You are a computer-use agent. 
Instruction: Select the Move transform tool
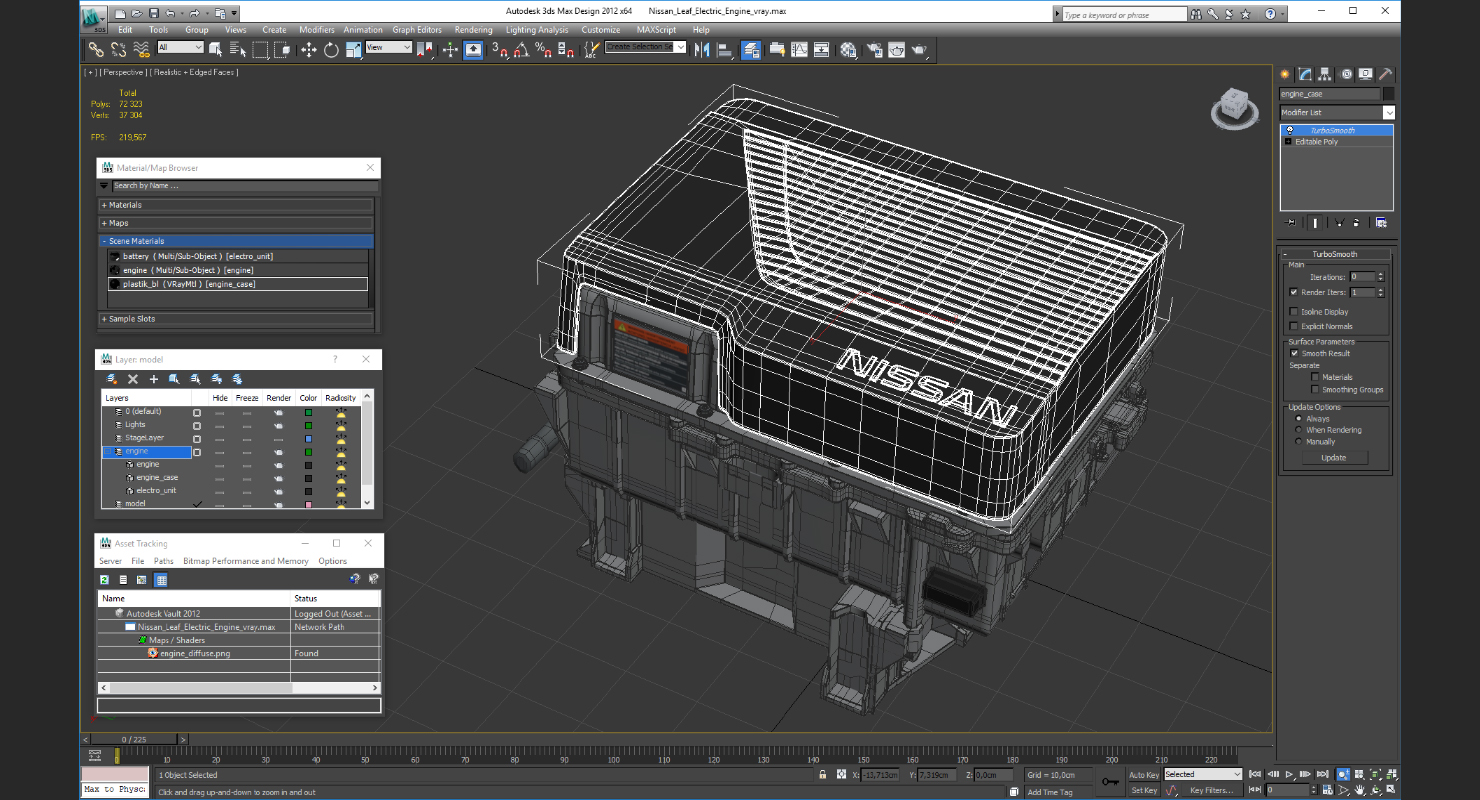pyautogui.click(x=308, y=50)
